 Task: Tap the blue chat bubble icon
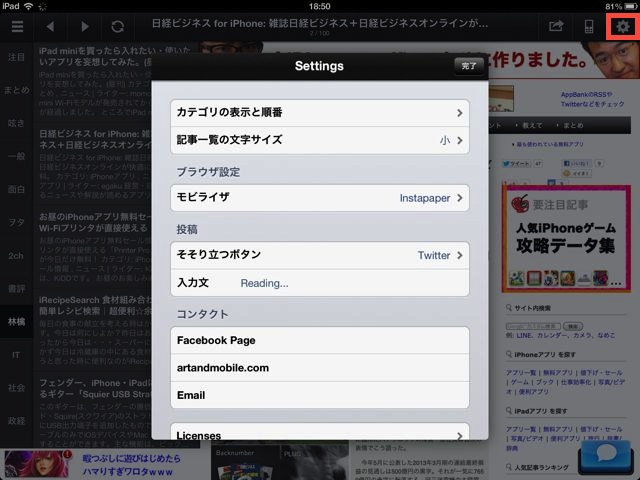(x=606, y=456)
